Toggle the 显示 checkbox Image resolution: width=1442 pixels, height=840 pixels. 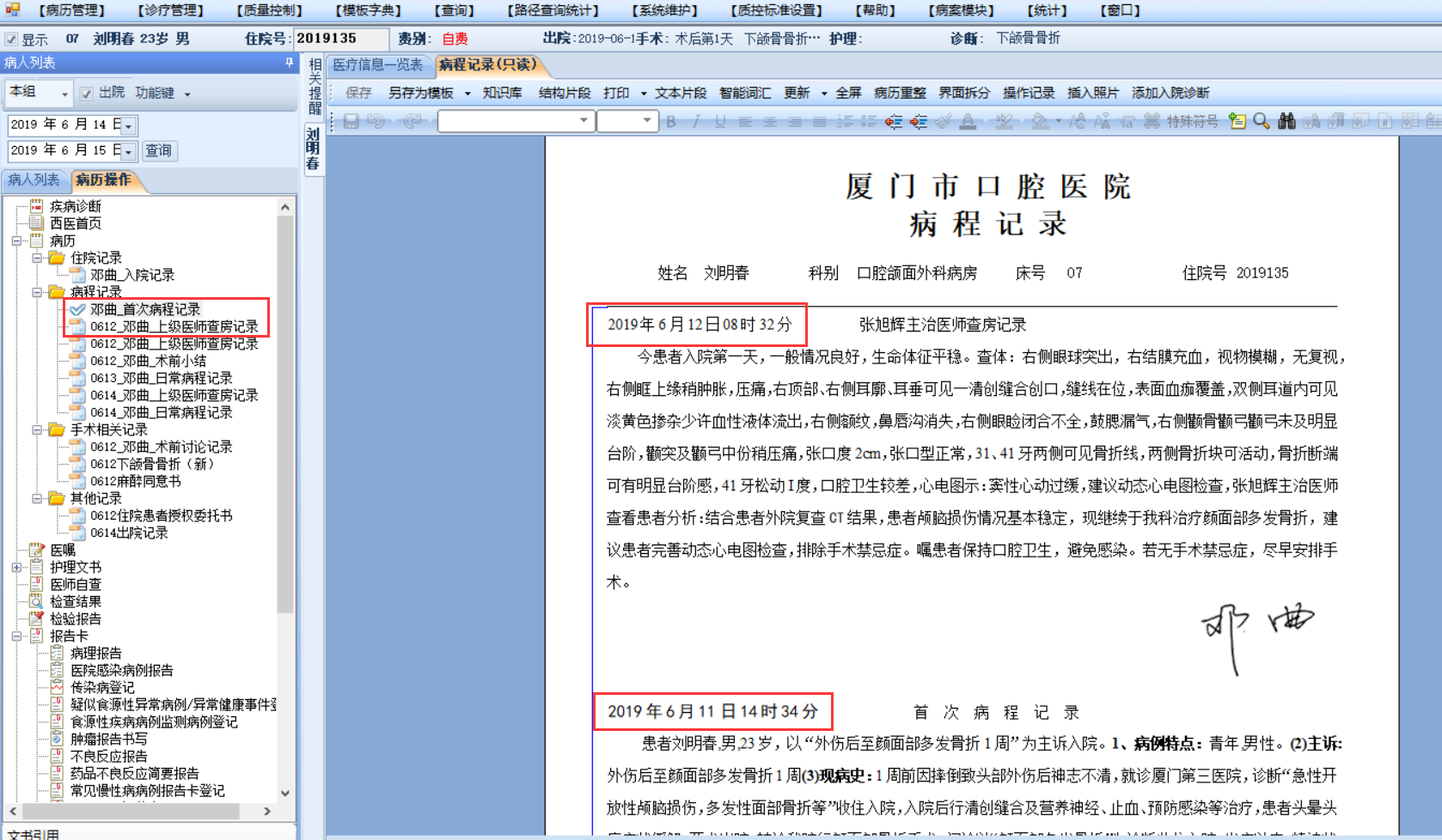click(x=11, y=40)
